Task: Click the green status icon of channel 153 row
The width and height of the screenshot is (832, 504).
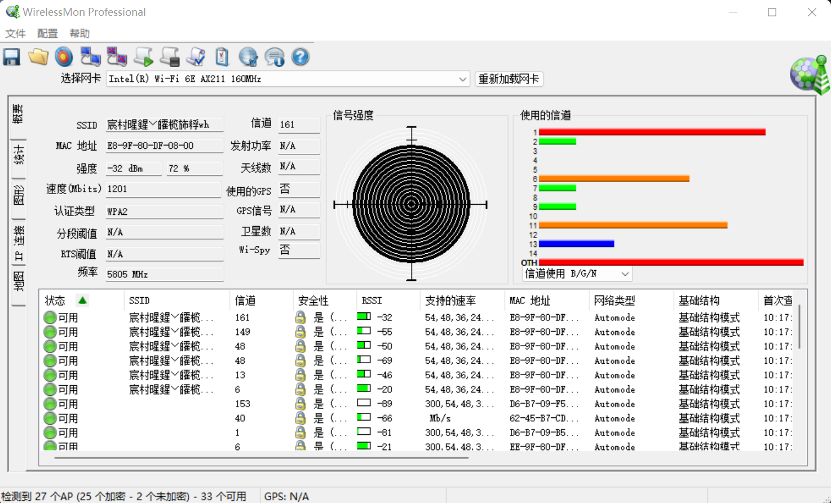Action: tap(50, 404)
